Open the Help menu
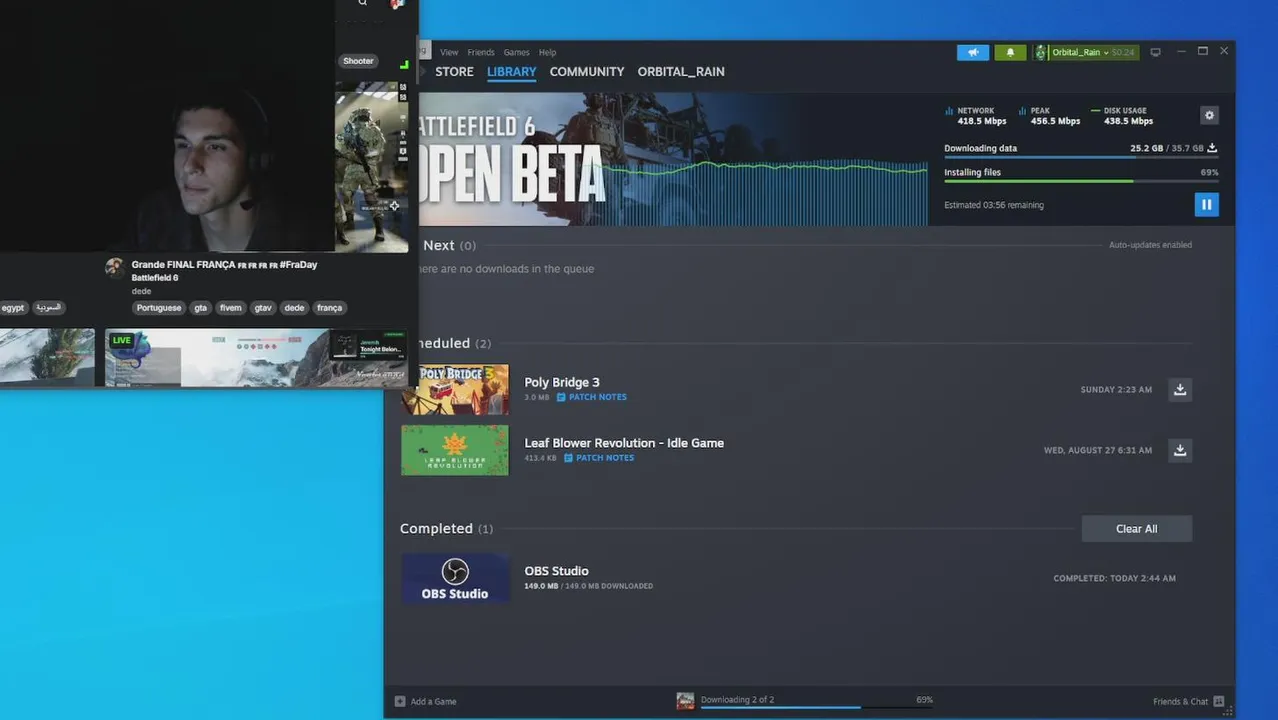This screenshot has width=1278, height=720. [547, 52]
